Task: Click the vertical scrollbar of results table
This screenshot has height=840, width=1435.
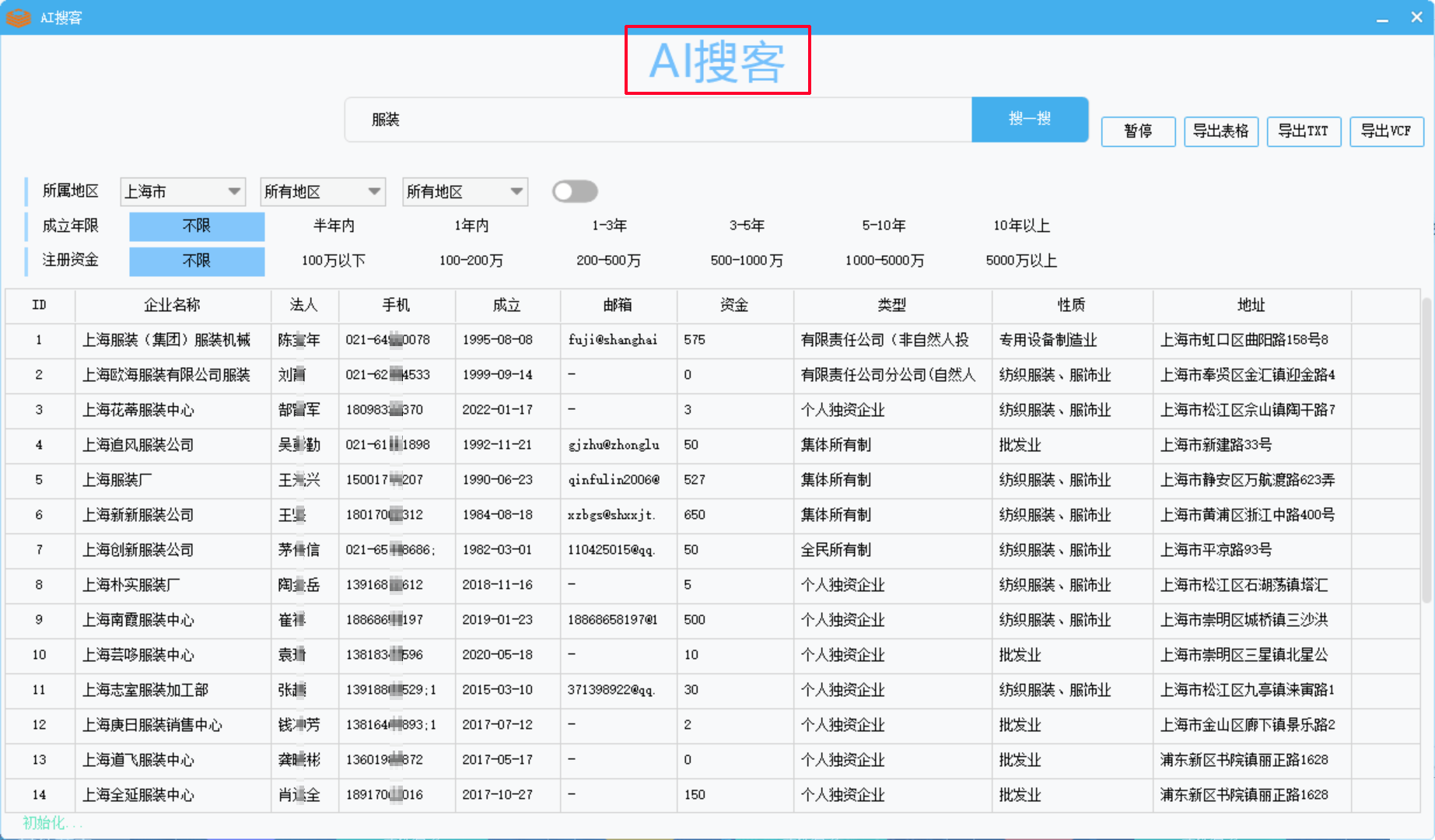Action: click(1426, 451)
